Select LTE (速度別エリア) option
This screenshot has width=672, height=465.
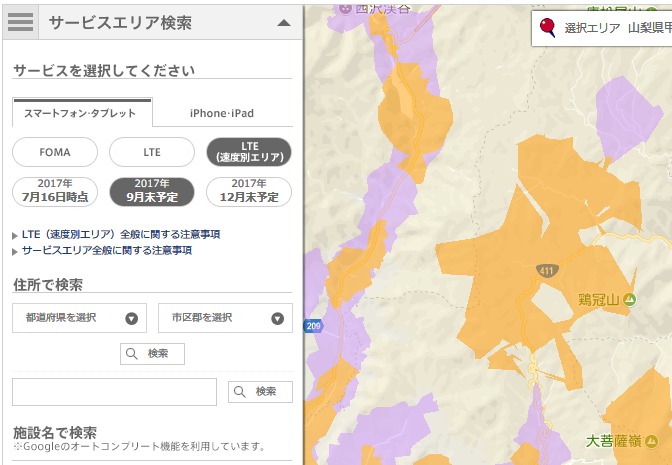(249, 152)
